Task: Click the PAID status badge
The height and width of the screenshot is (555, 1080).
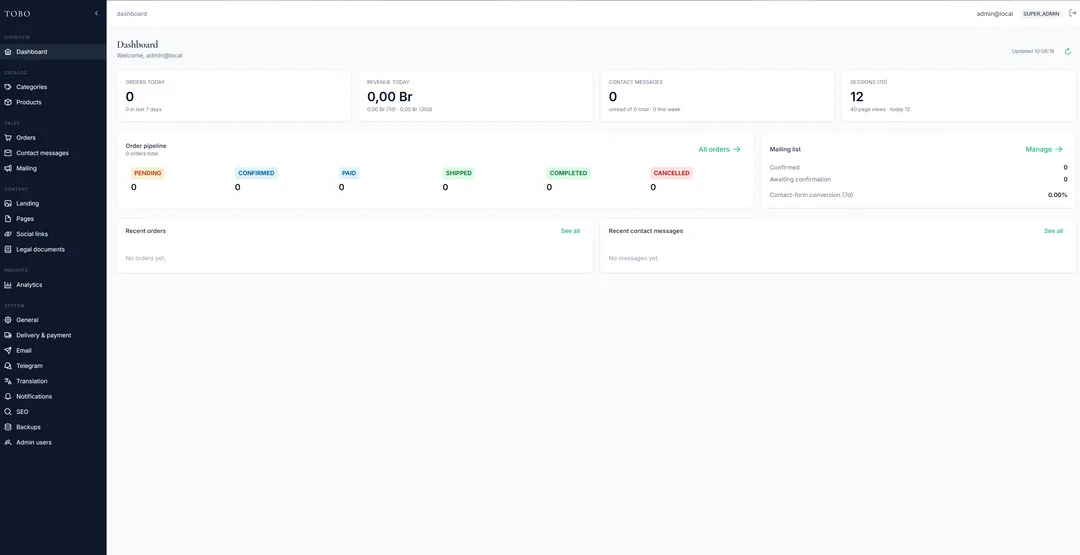Action: coord(349,173)
